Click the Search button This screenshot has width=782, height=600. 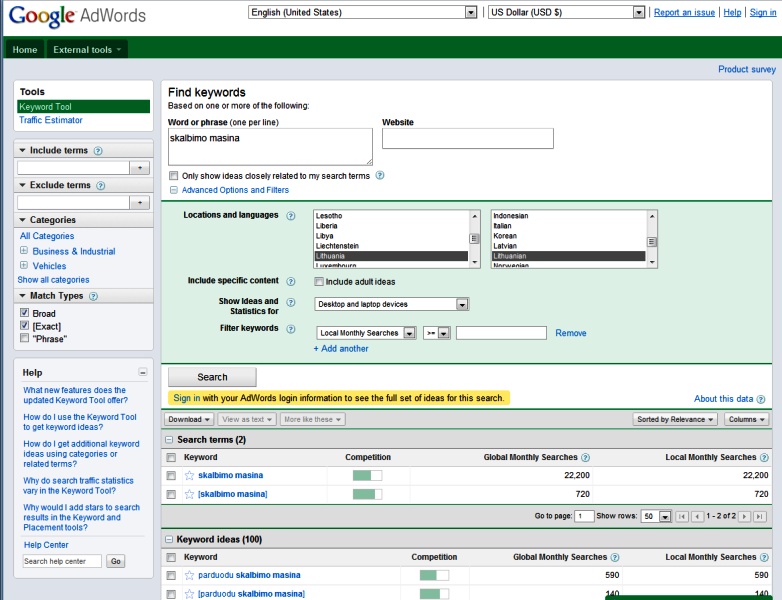212,377
